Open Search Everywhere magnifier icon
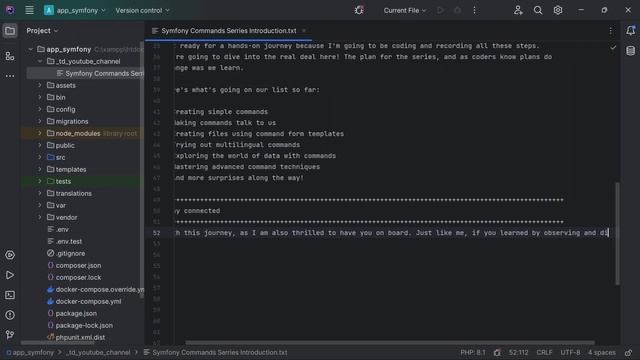This screenshot has width=640, height=360. click(x=538, y=10)
